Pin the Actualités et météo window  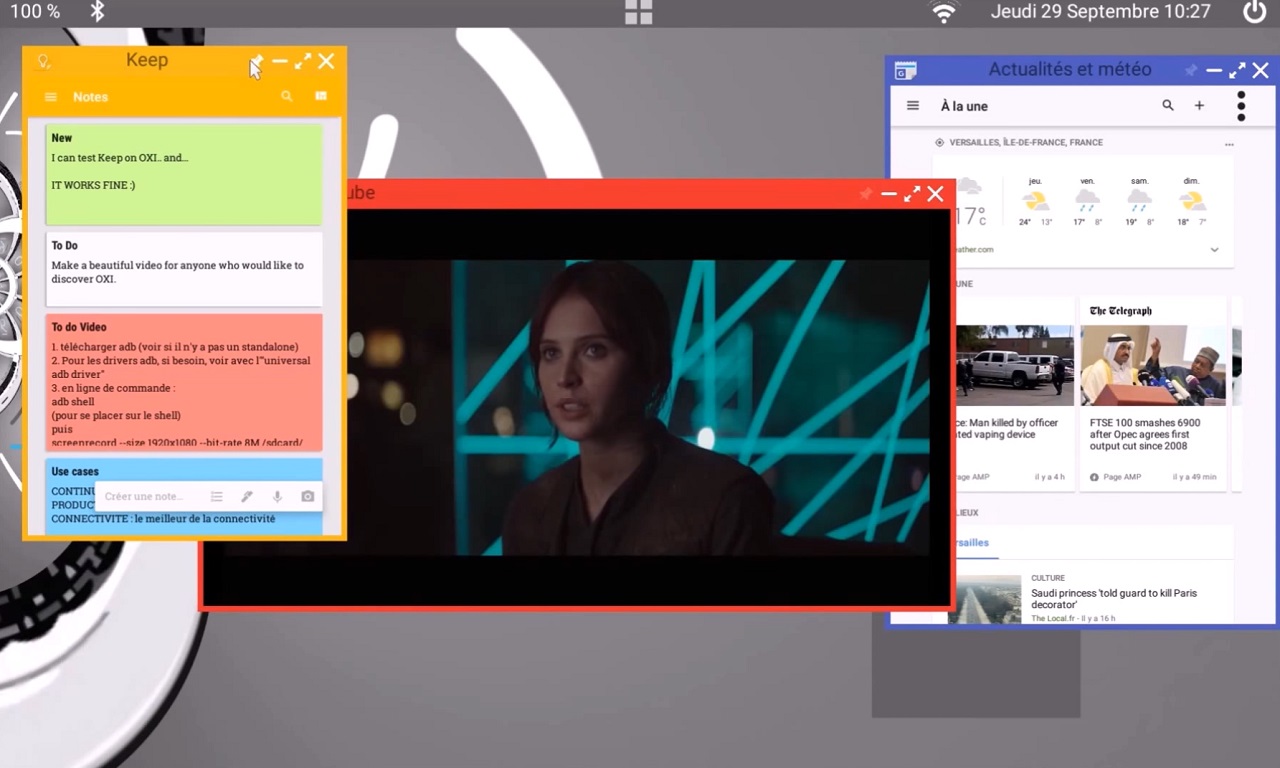click(x=1190, y=71)
